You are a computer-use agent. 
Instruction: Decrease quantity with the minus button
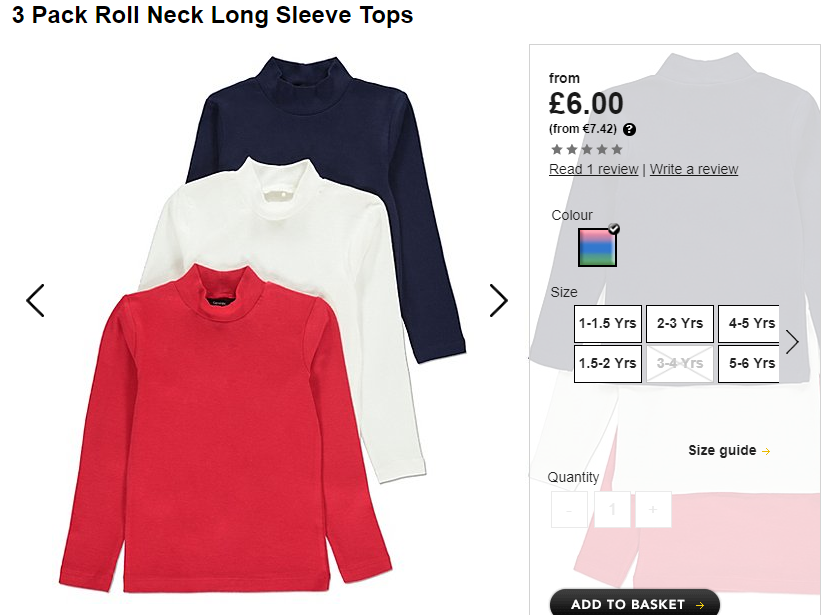tap(569, 509)
